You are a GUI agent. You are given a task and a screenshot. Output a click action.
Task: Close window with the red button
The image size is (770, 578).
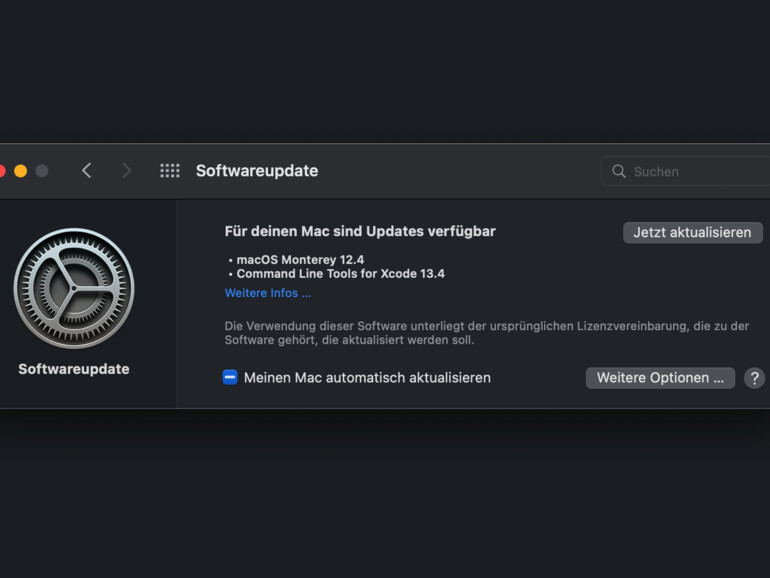2,171
